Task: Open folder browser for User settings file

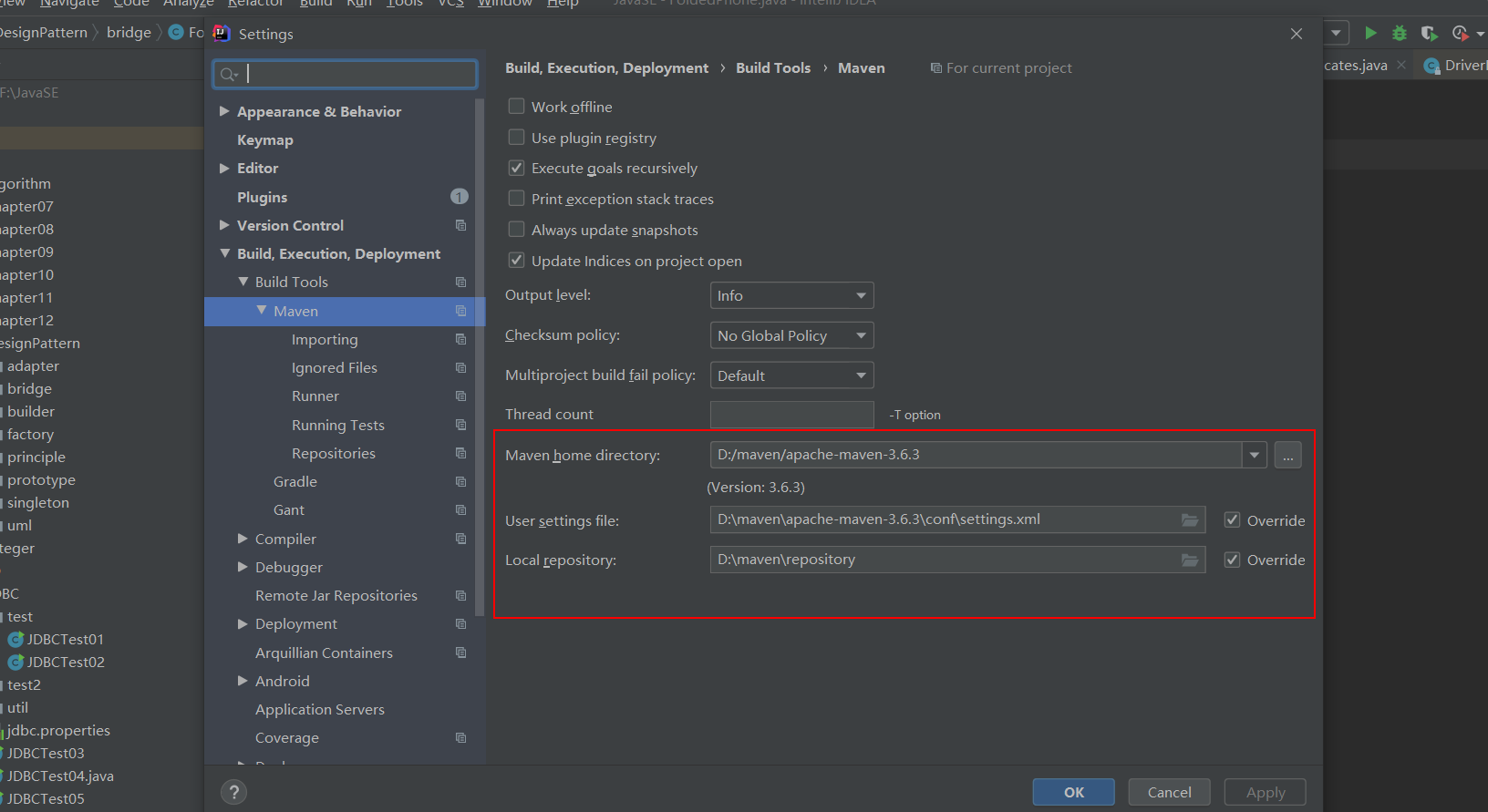Action: (1190, 519)
